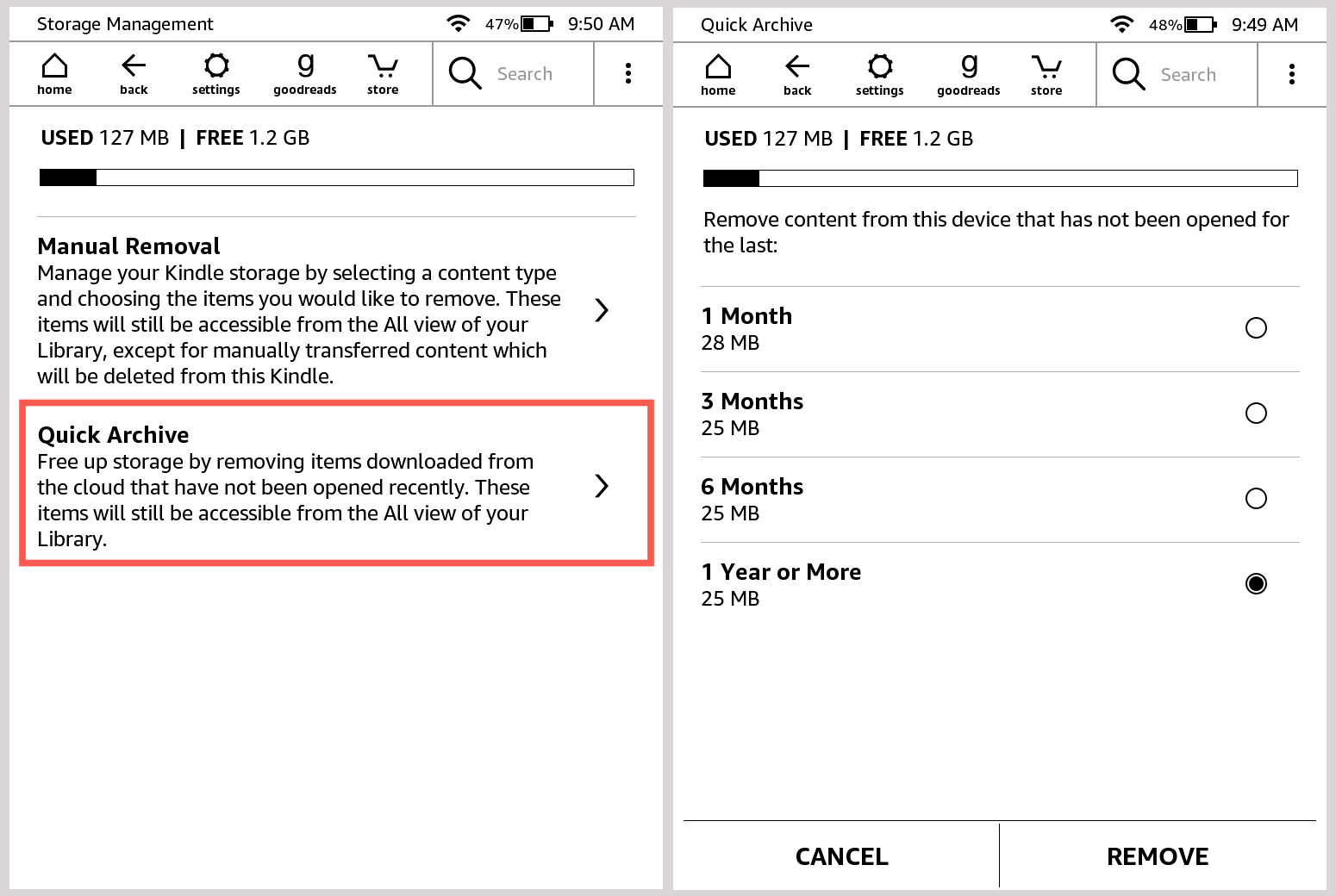Tap magnifier icon in Quick Archive screen
Screen dimensions: 1336x896
pos(1128,74)
